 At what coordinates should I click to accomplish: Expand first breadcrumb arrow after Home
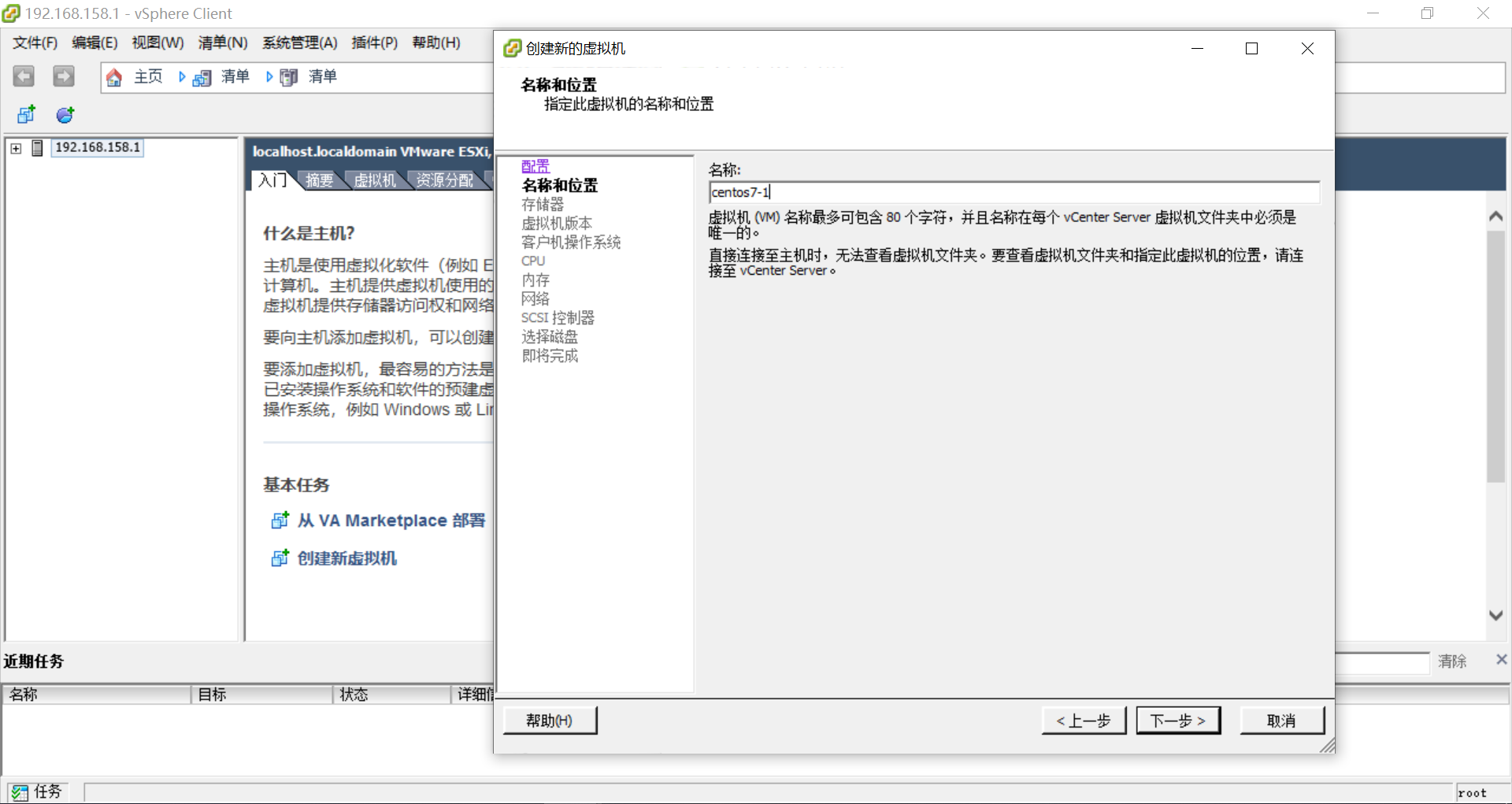tap(182, 77)
